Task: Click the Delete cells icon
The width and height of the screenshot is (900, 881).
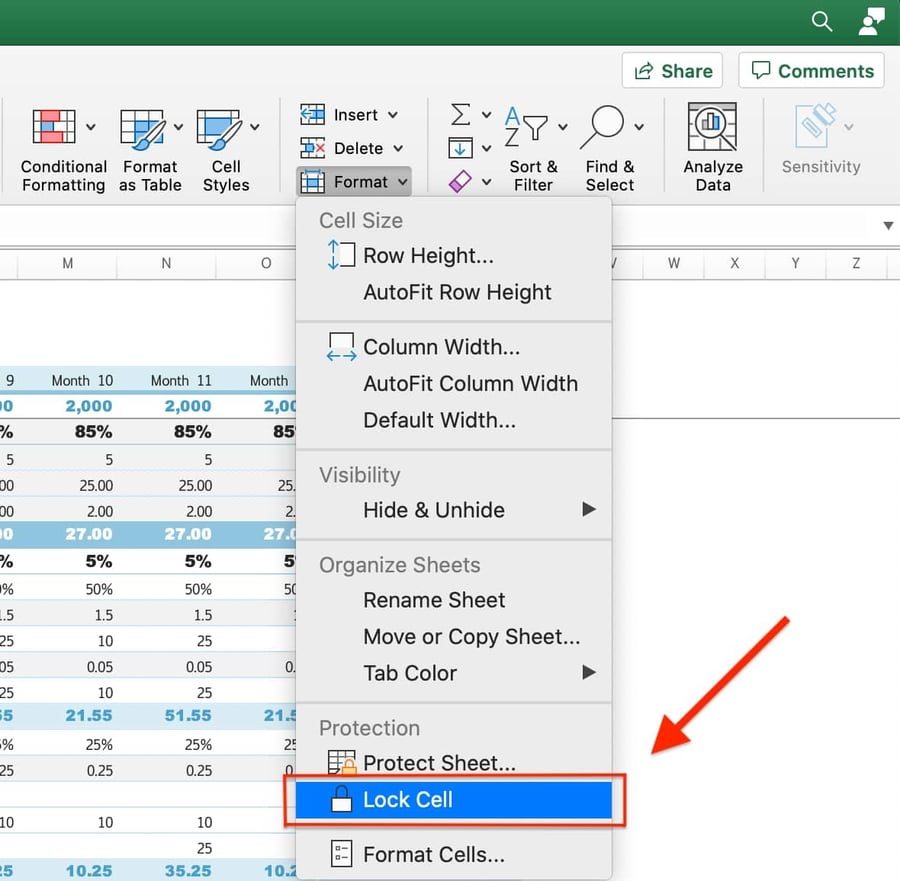Action: click(x=312, y=148)
